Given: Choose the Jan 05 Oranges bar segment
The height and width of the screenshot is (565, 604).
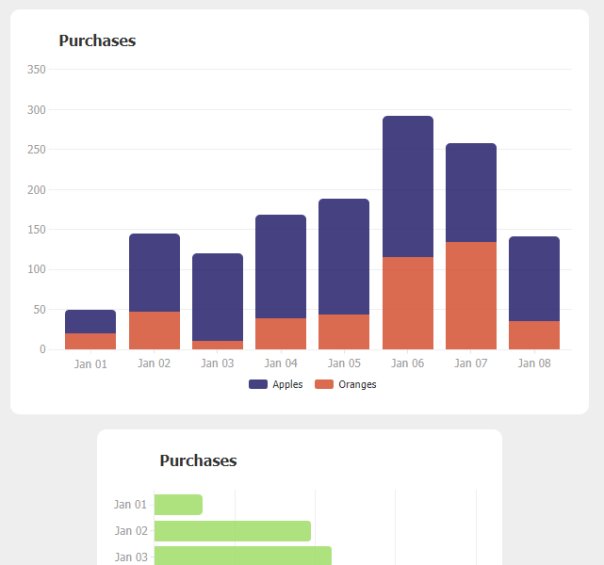Looking at the screenshot, I should tap(344, 332).
